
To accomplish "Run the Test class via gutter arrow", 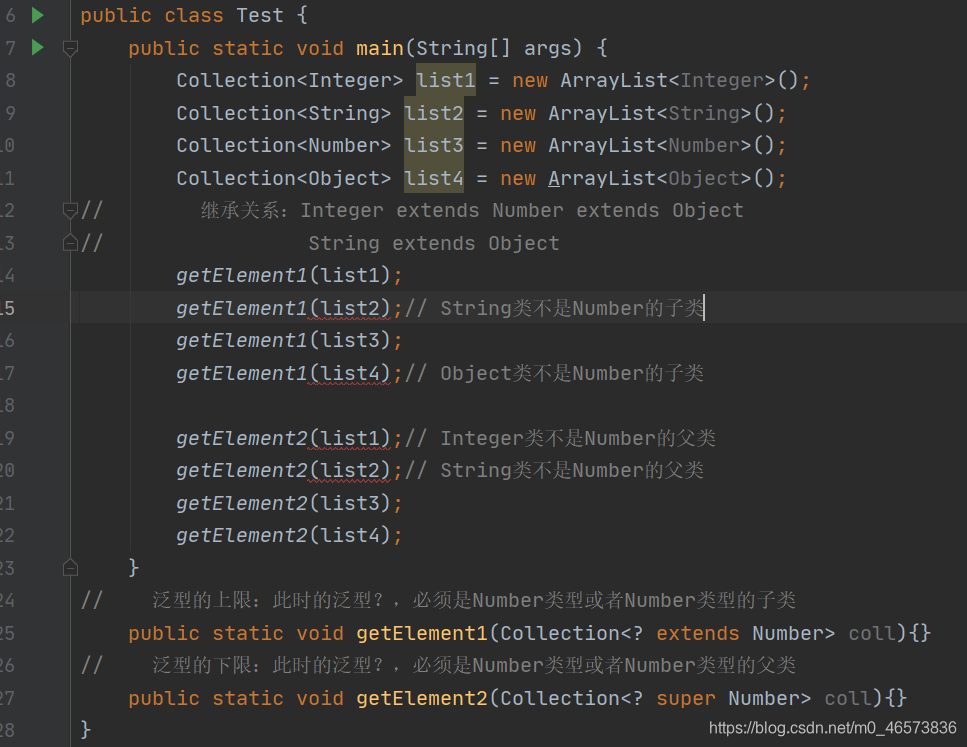I will 38,15.
